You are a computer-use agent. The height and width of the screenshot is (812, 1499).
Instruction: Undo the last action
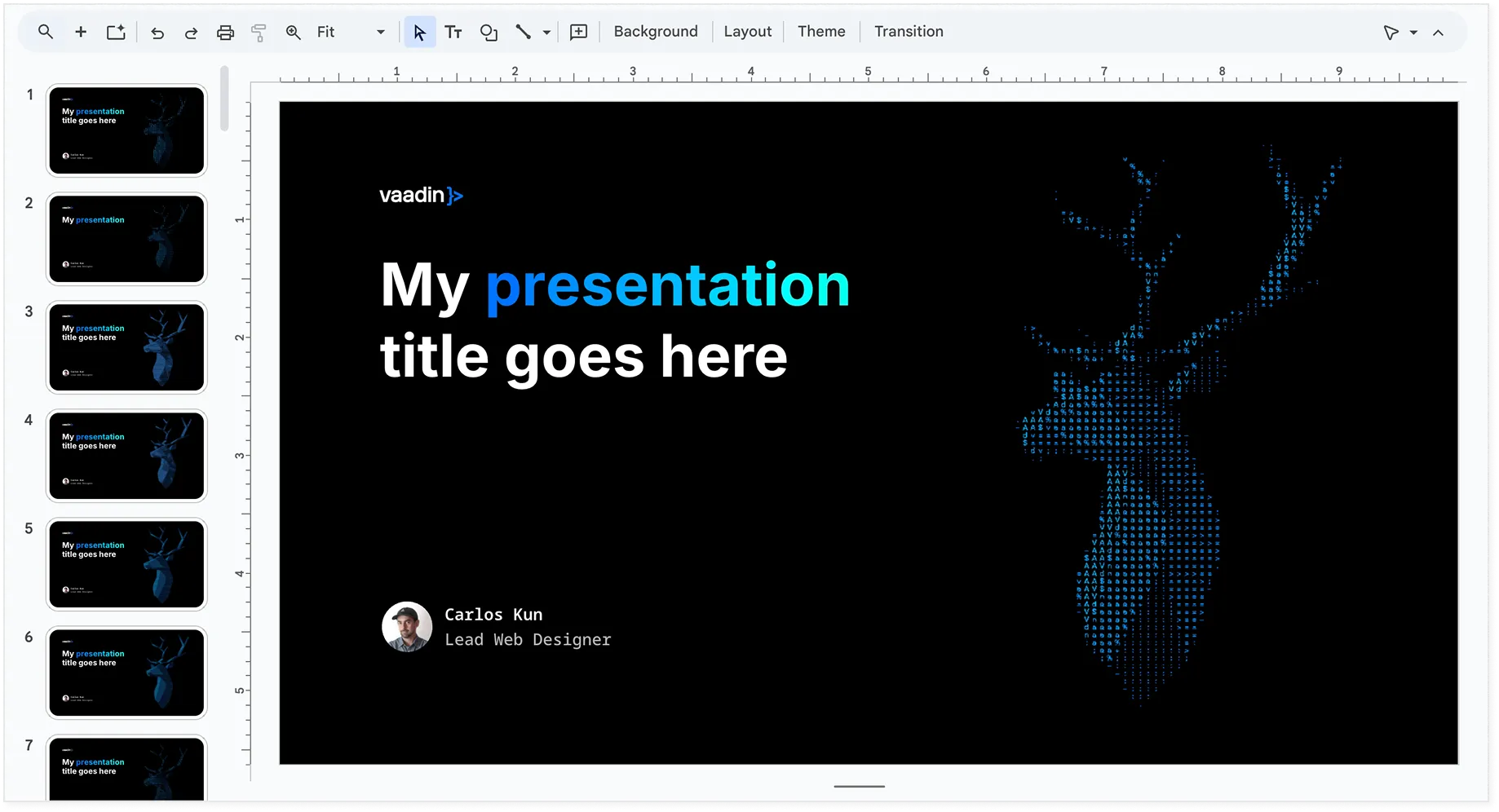point(157,33)
